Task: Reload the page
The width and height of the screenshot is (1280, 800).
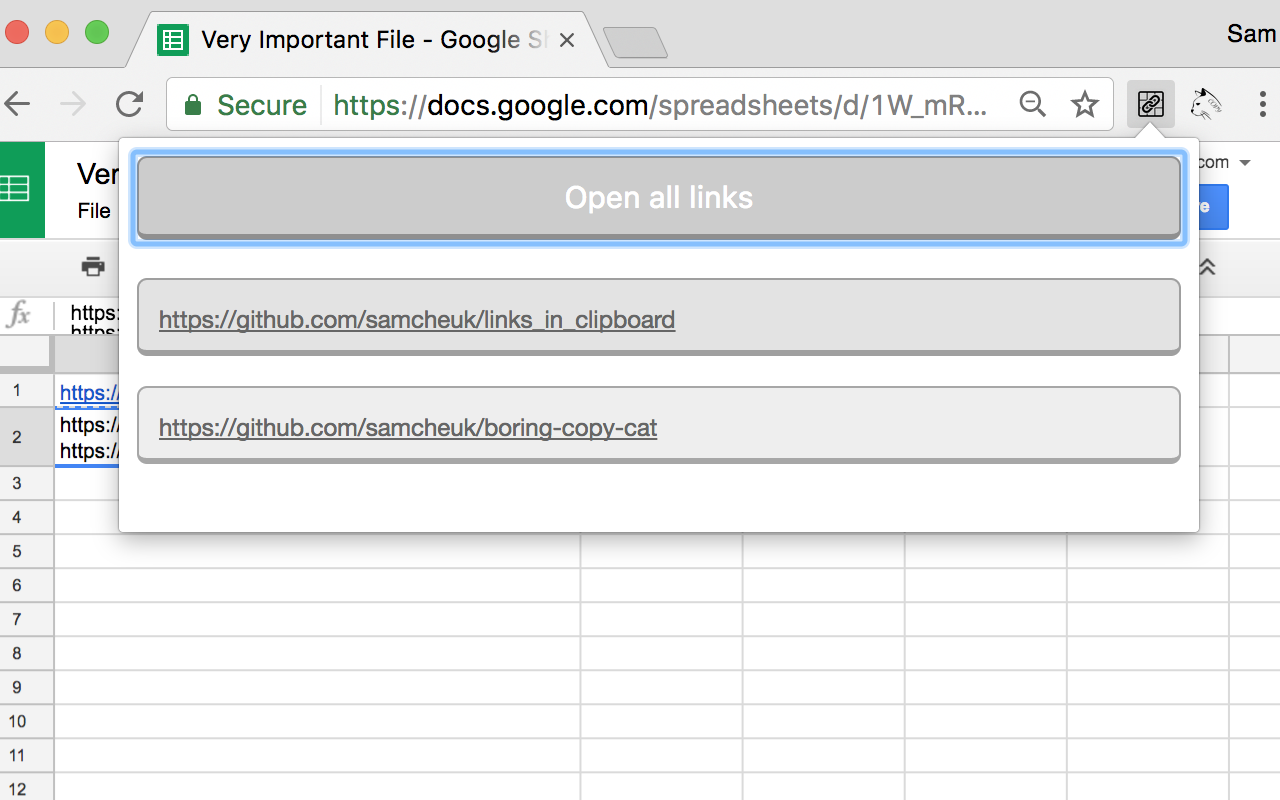Action: 129,104
